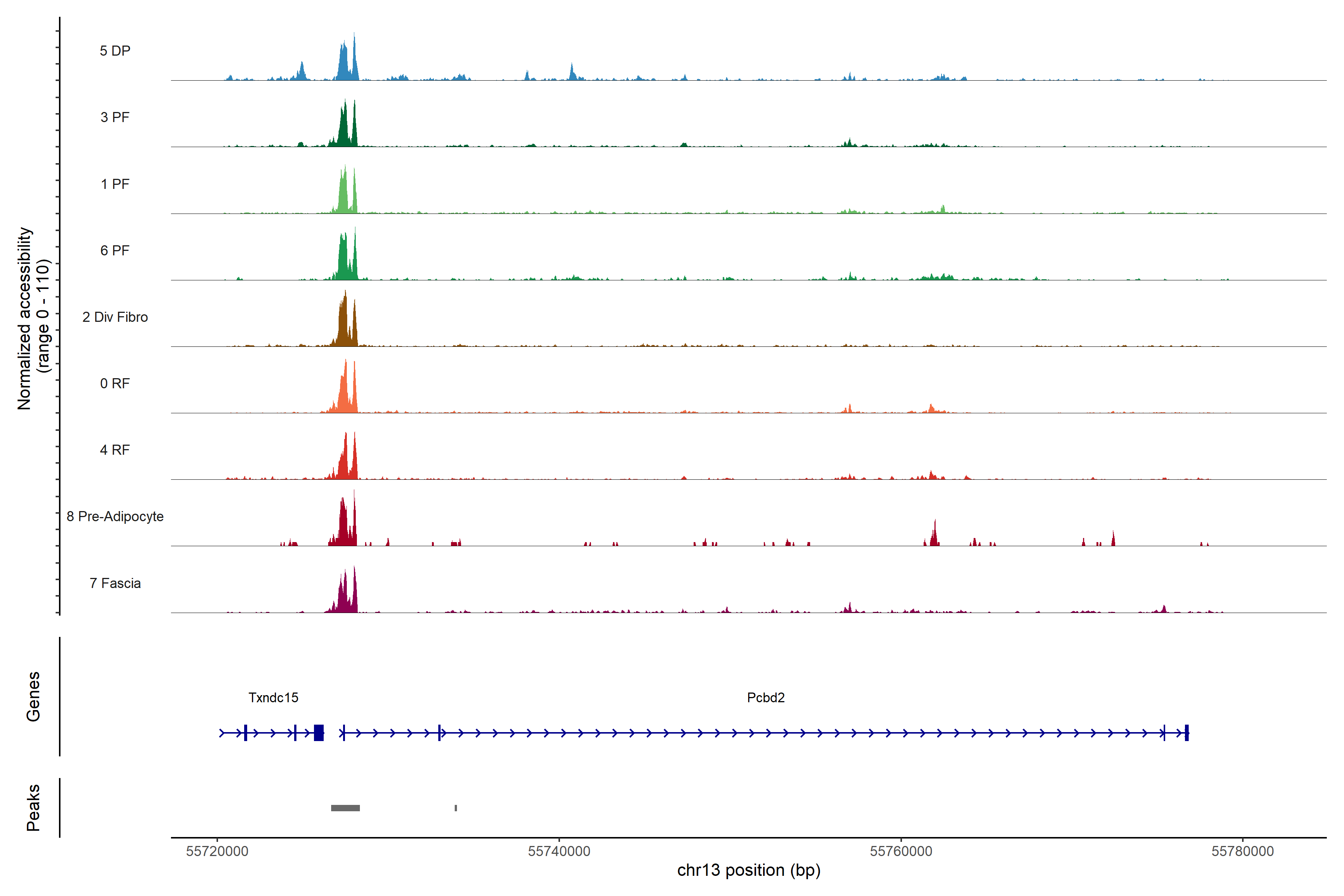Click the Txndc15 gene name
This screenshot has height=896, width=1344.
(273, 698)
